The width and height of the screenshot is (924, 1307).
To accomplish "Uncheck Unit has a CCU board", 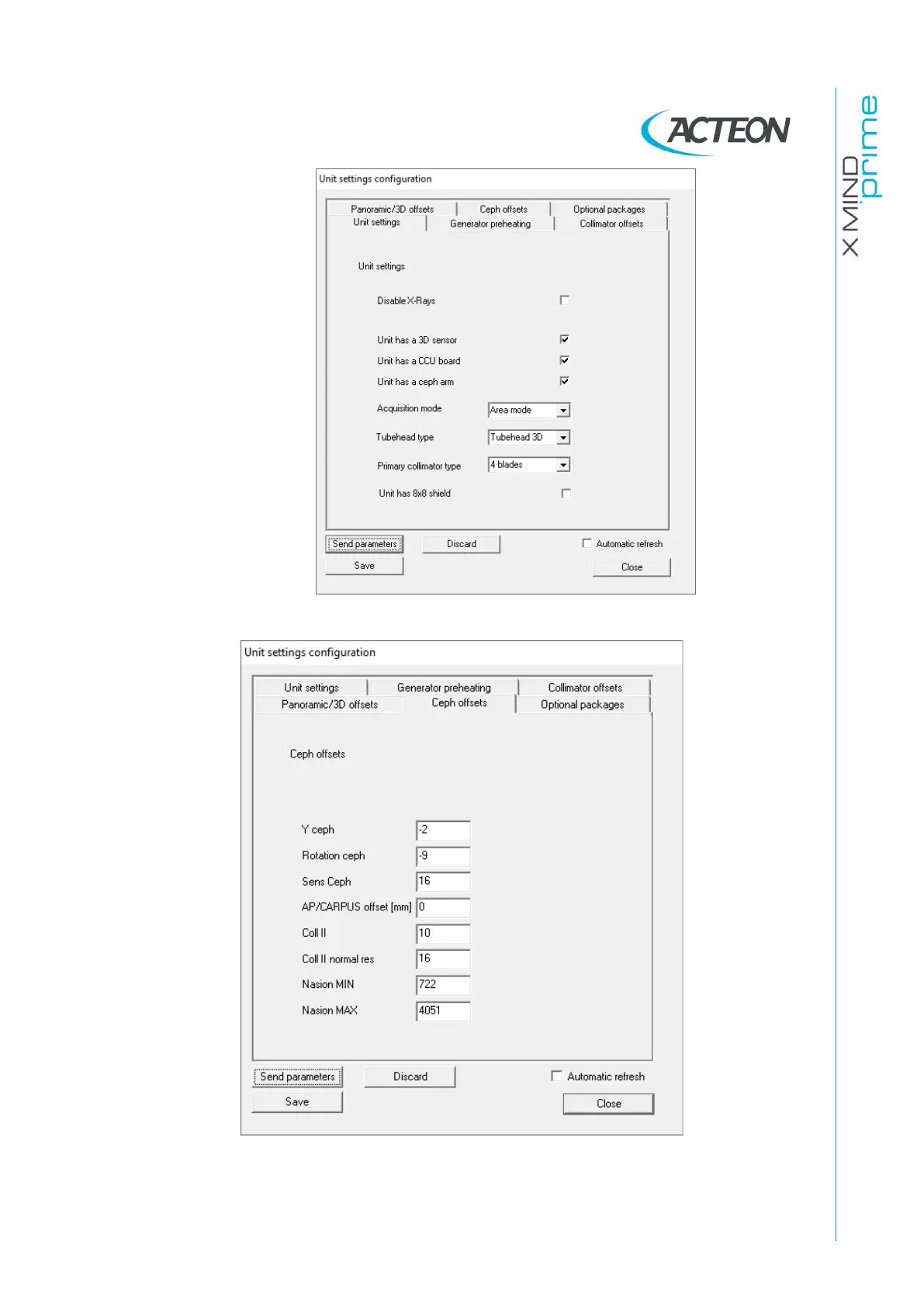I will 564,360.
